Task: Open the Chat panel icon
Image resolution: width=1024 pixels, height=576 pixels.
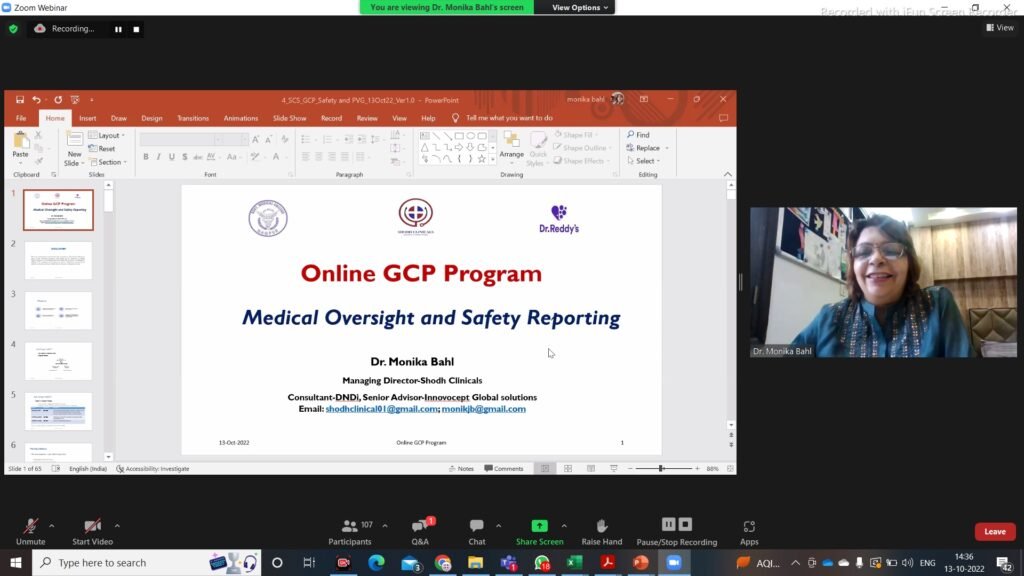Action: pos(477,526)
